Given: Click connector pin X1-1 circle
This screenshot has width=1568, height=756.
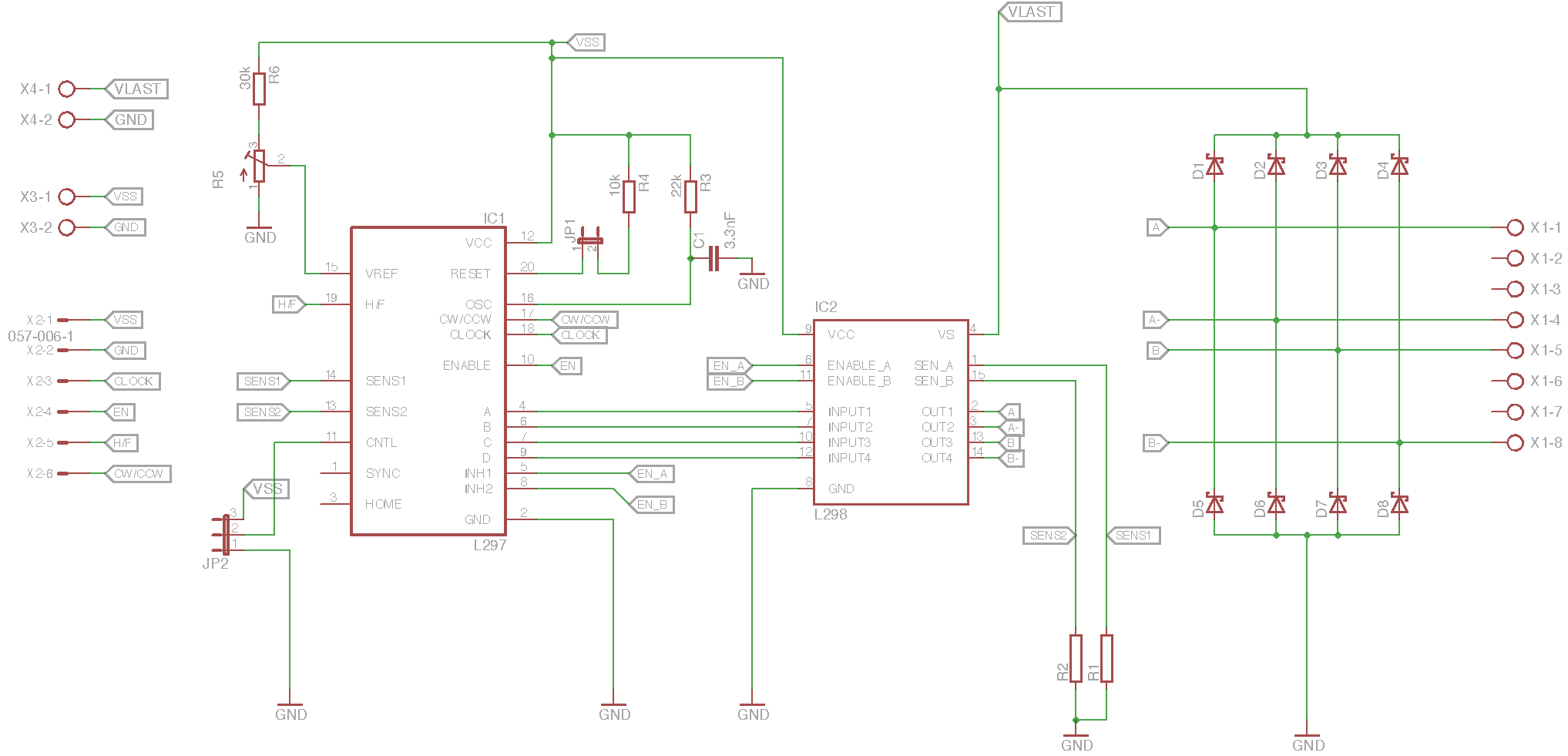Looking at the screenshot, I should coord(1515,227).
